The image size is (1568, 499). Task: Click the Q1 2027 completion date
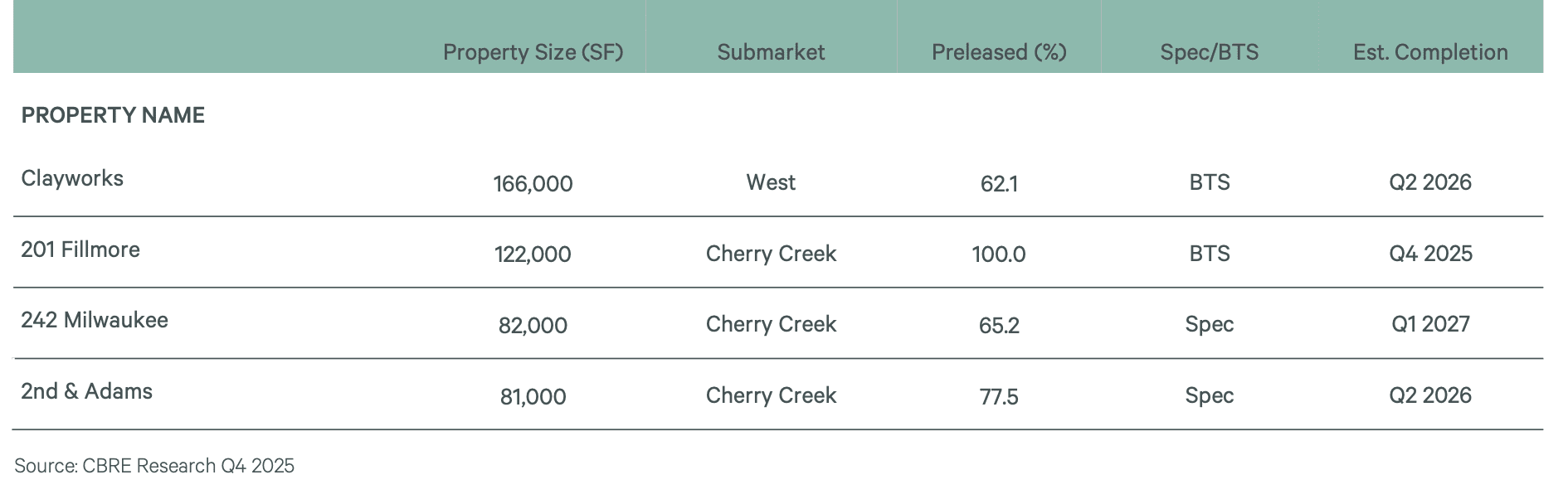pyautogui.click(x=1430, y=324)
